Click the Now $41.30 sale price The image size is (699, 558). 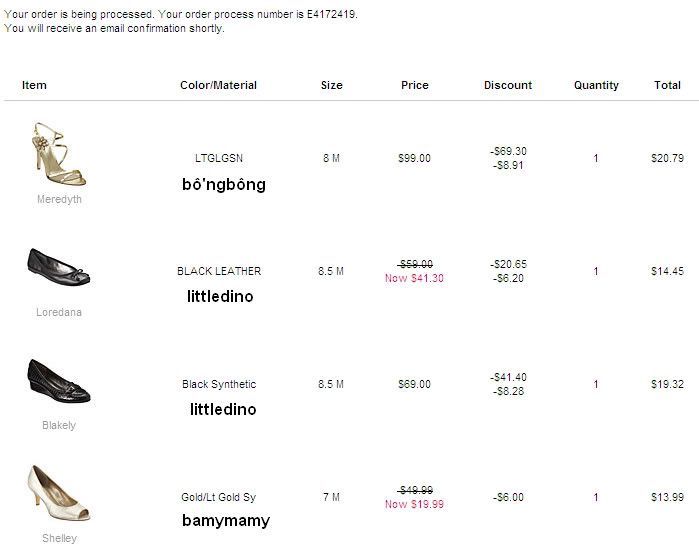tap(414, 278)
